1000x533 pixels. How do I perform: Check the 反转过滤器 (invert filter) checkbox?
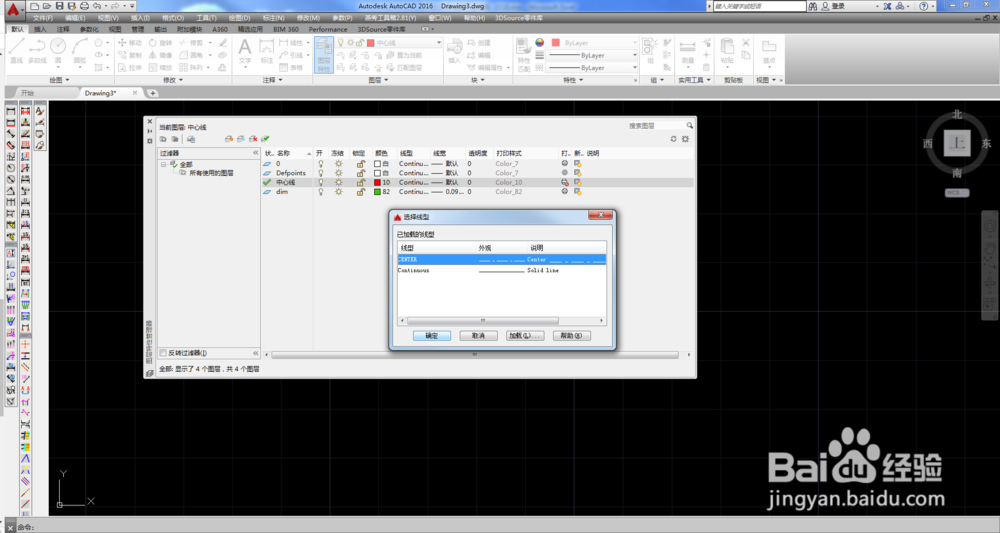[163, 353]
